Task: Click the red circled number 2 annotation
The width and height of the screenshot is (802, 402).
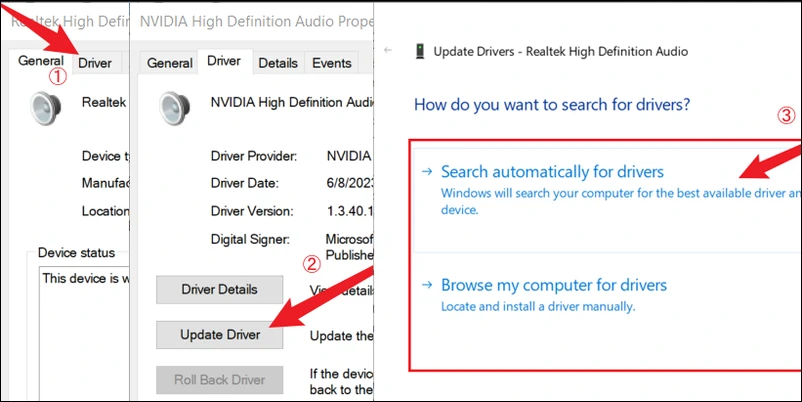Action: coord(311,264)
